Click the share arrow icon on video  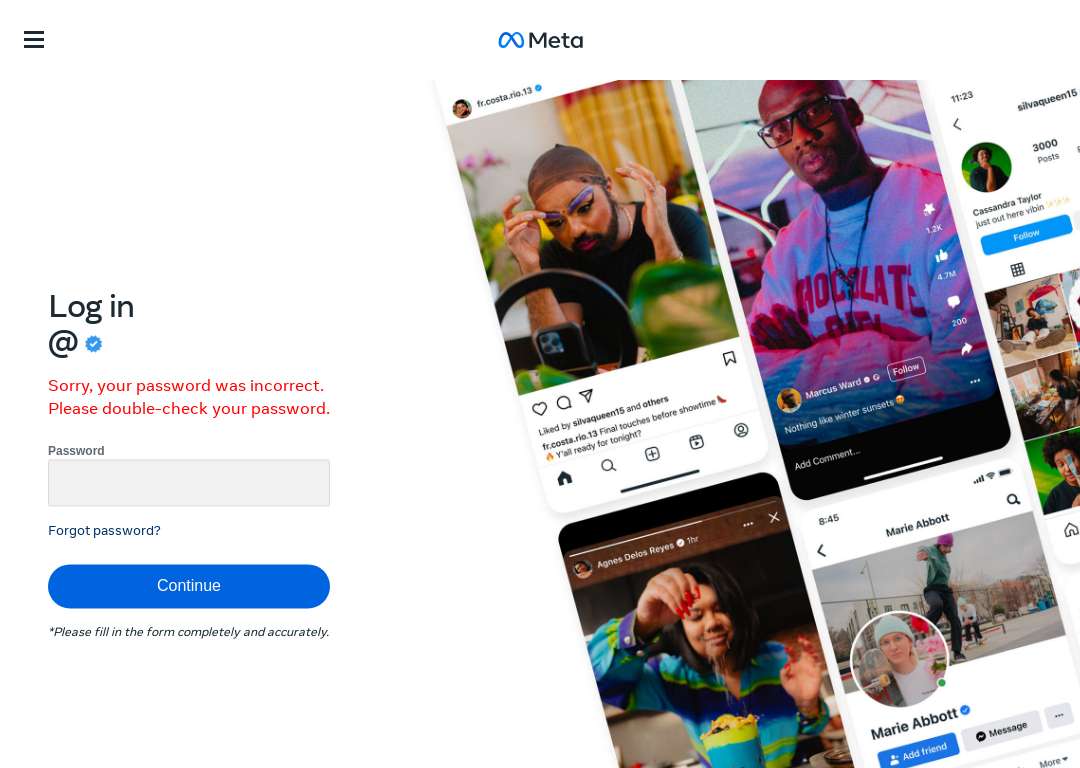[966, 349]
